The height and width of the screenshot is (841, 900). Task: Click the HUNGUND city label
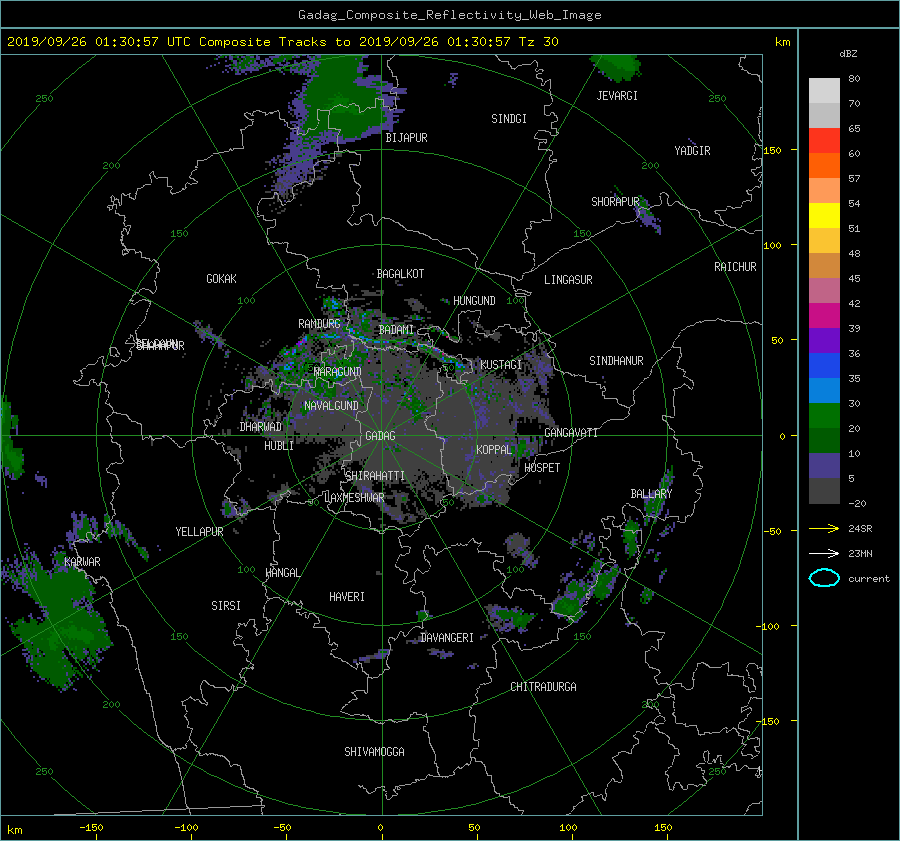[x=474, y=301]
